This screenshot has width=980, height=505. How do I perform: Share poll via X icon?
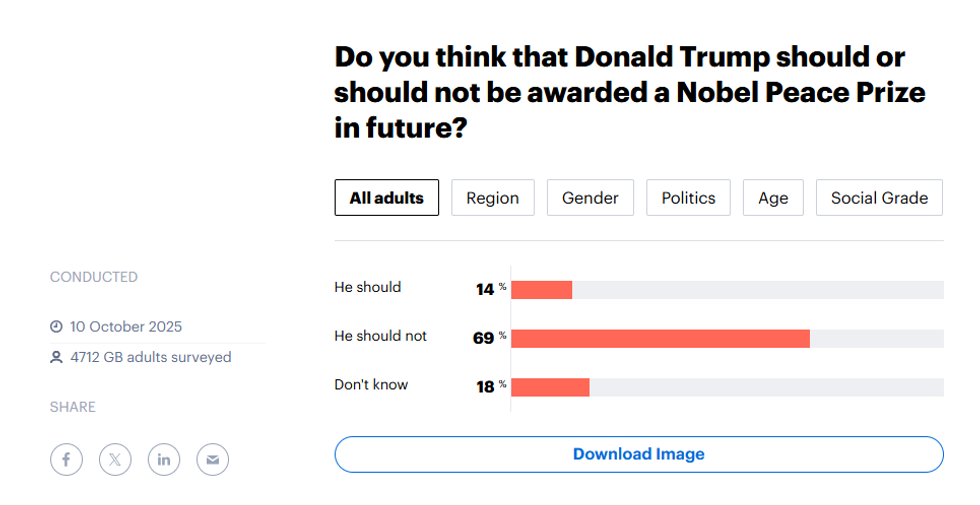coord(115,460)
